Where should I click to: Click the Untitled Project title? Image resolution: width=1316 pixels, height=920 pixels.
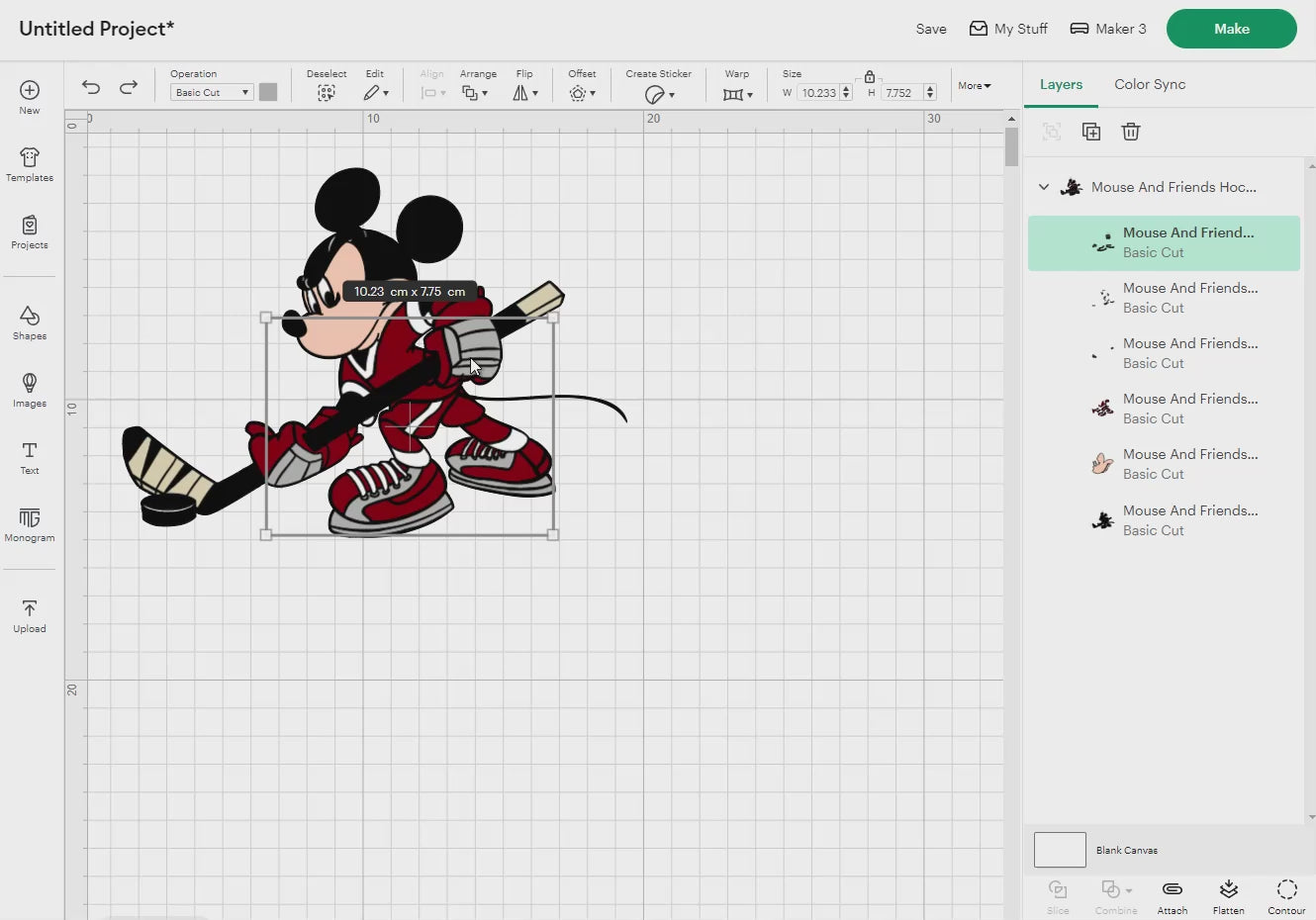96,29
